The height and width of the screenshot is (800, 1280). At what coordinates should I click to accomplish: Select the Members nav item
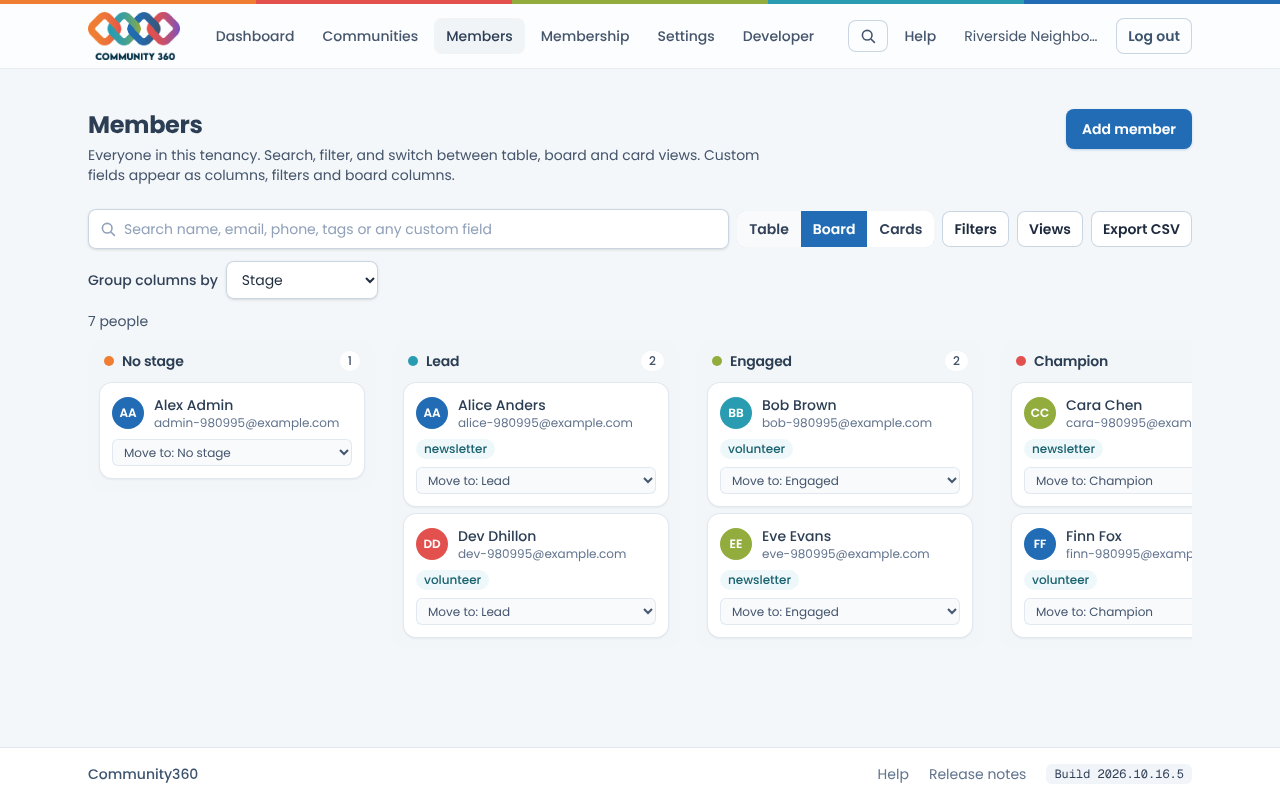tap(479, 36)
